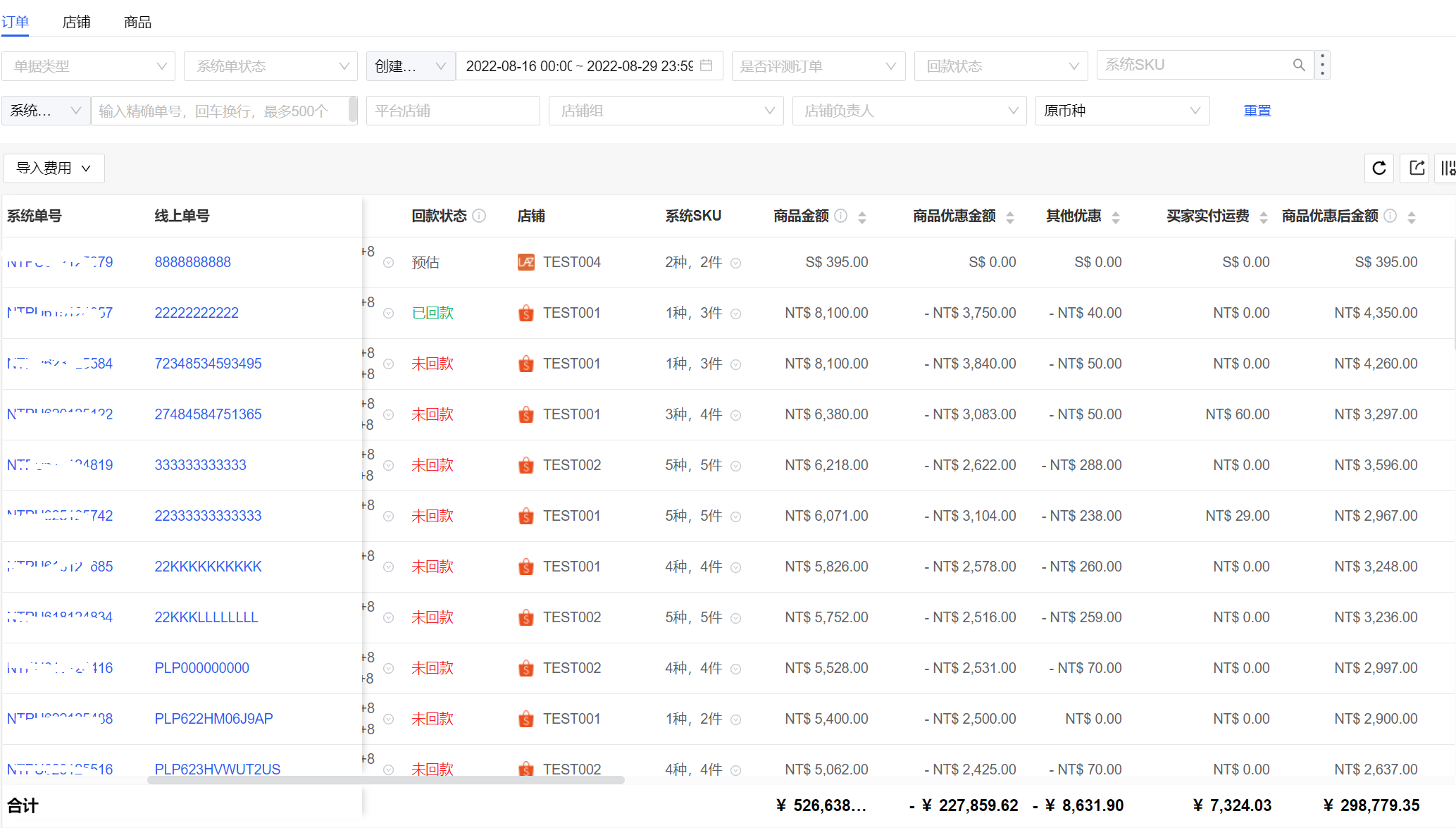The height and width of the screenshot is (828, 1456).
Task: Expand SKU details icon in the 72348534593495 row
Action: (x=735, y=364)
